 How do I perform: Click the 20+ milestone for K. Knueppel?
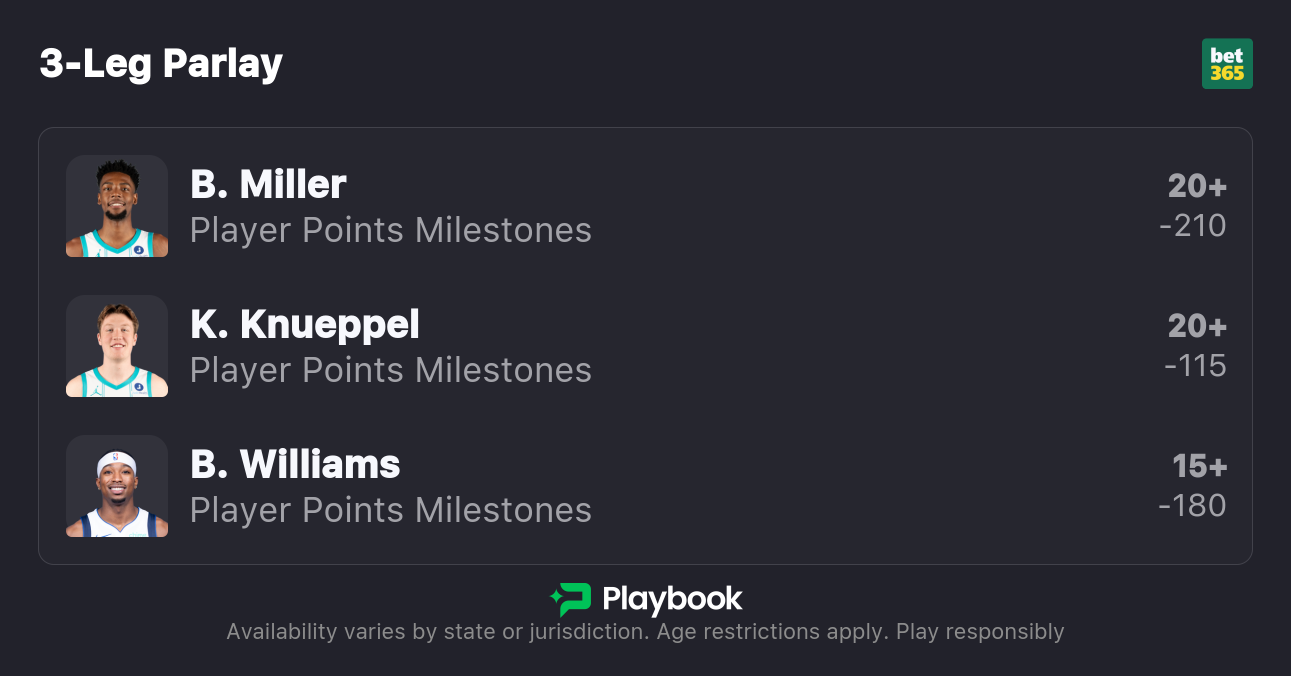1197,326
